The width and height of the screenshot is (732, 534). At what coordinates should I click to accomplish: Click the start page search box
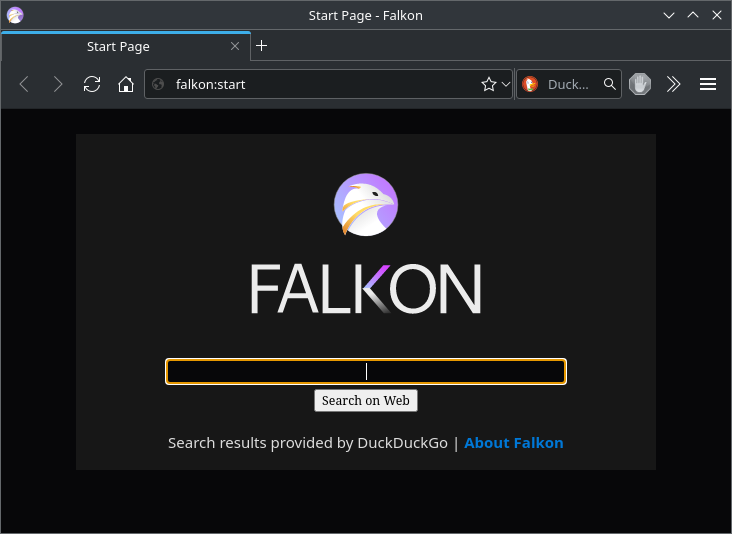click(x=366, y=372)
